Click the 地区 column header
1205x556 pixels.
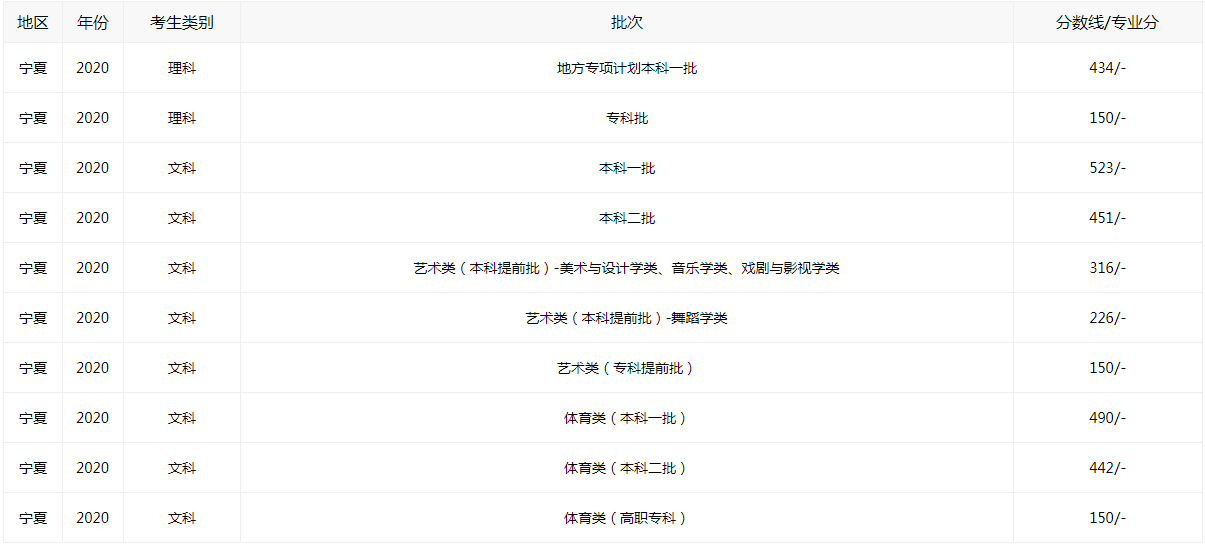33,23
